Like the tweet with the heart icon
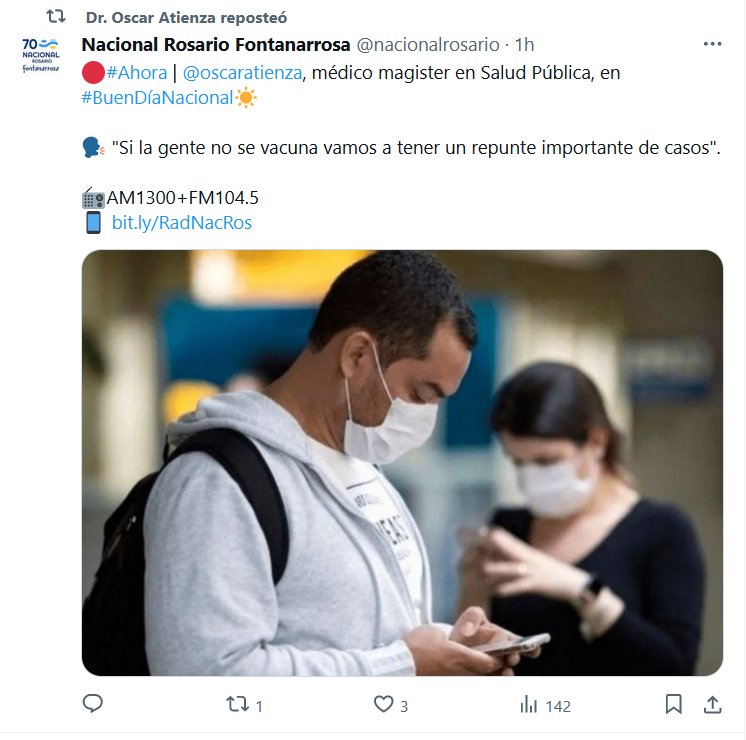The height and width of the screenshot is (740, 746). (x=383, y=704)
